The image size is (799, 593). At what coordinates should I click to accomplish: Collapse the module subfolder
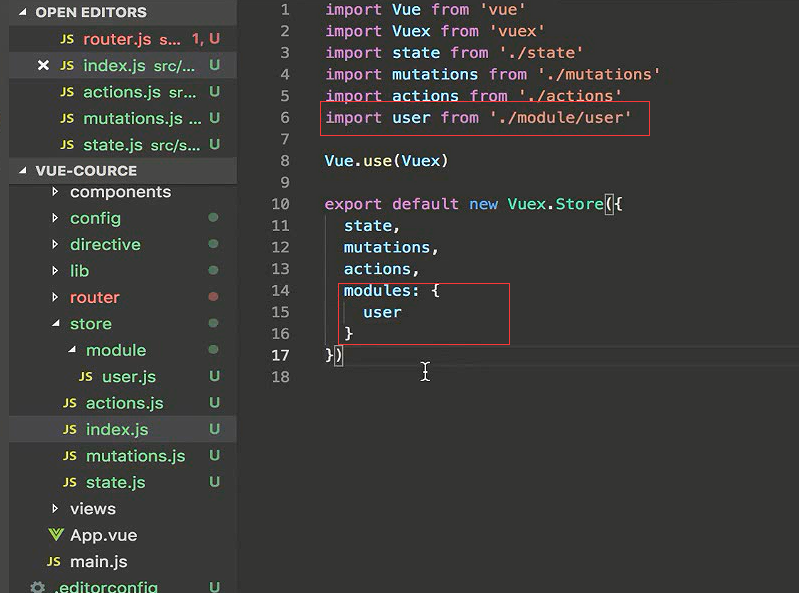[x=72, y=350]
